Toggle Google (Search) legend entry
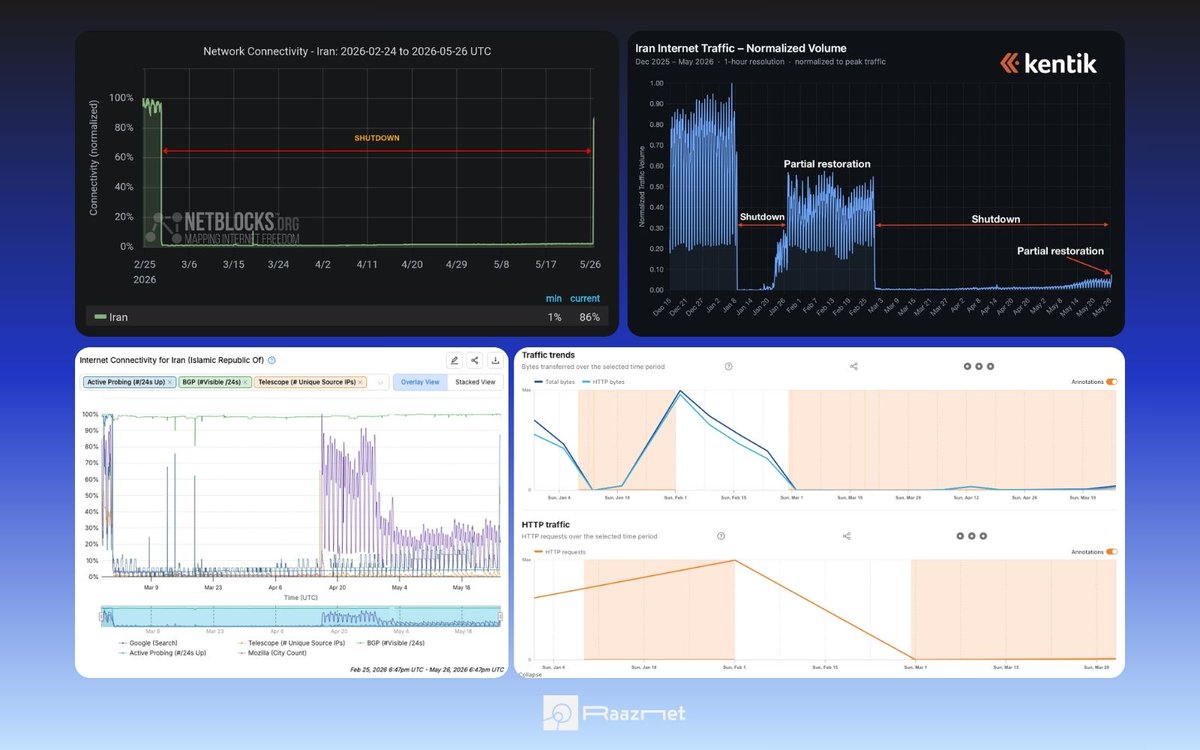 pos(148,643)
